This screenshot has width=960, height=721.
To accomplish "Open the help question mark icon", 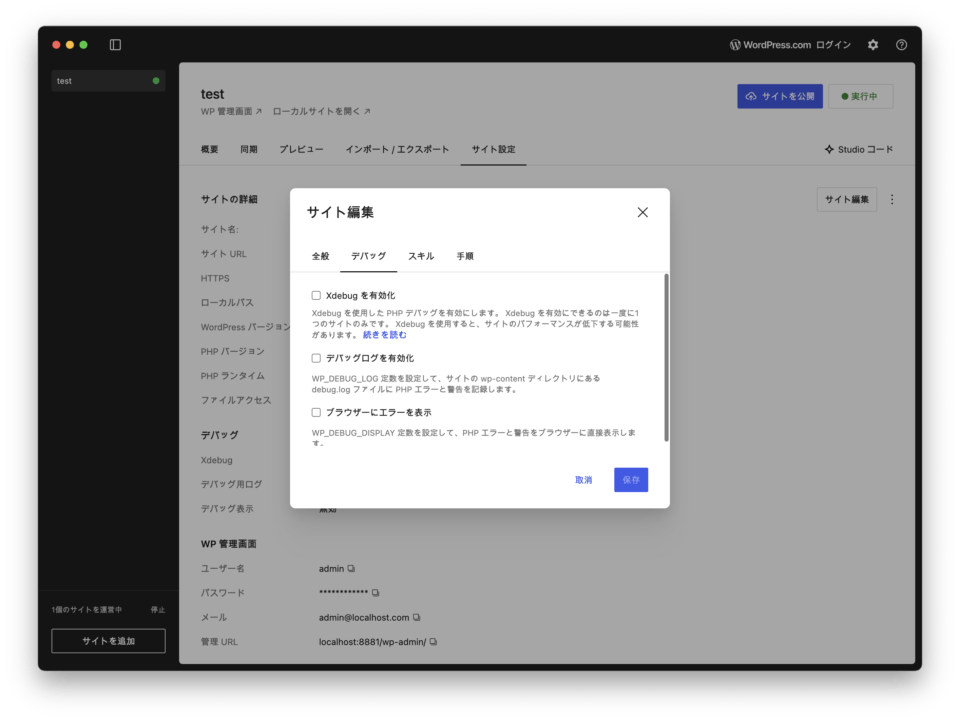I will click(x=901, y=45).
